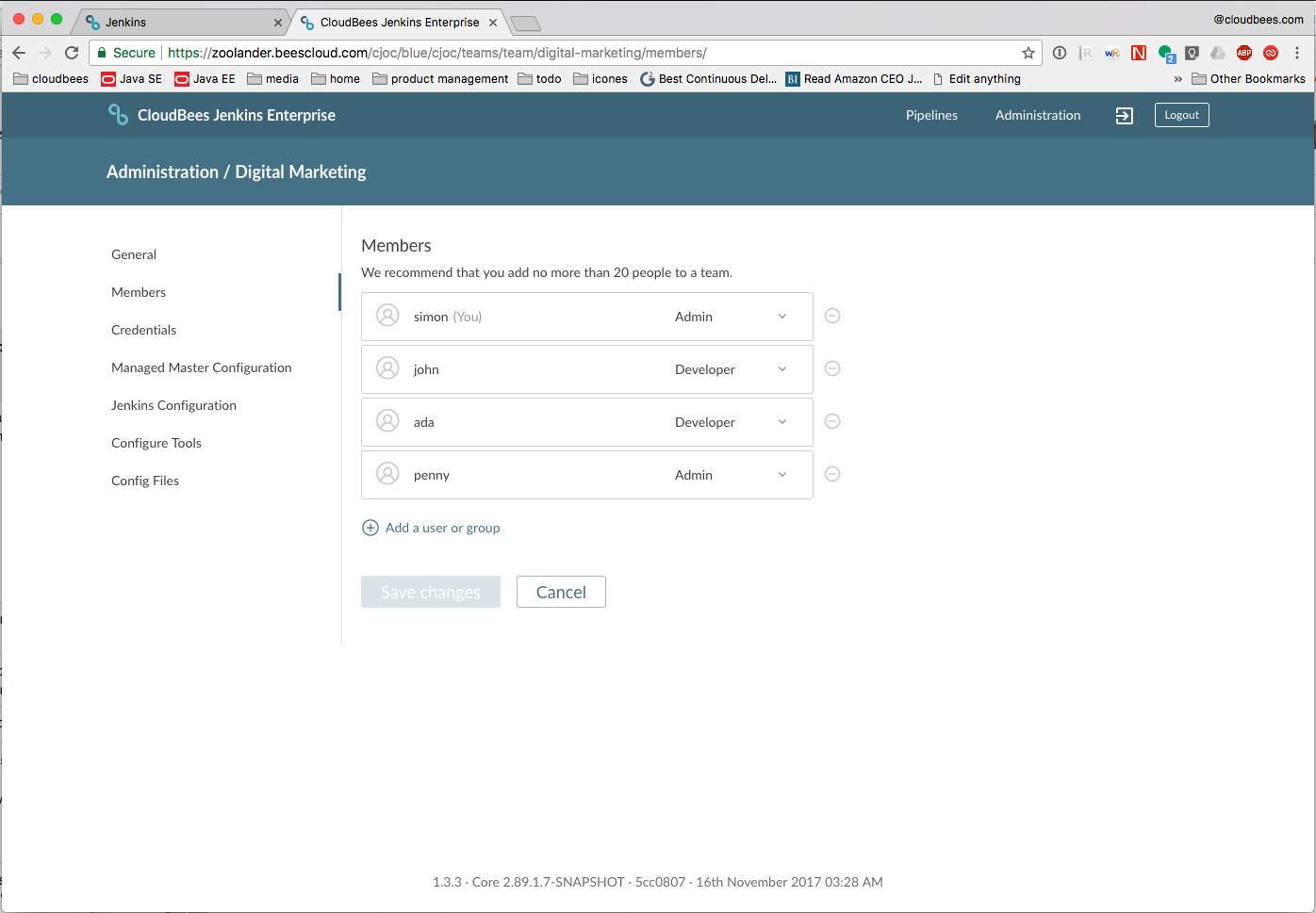Click the green extension icon with badge 2
This screenshot has height=913, width=1316.
tap(1166, 54)
